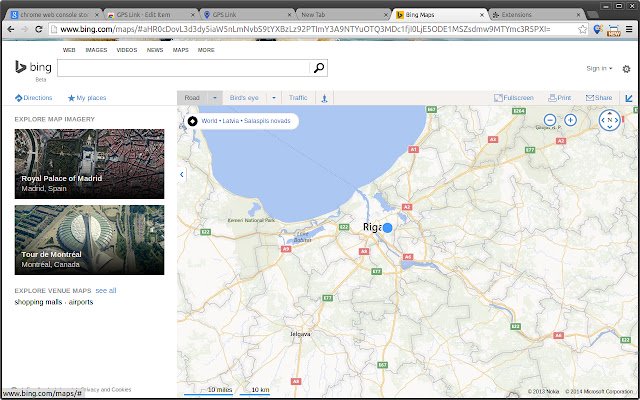Open the Chrome hamburger menu

629,29
